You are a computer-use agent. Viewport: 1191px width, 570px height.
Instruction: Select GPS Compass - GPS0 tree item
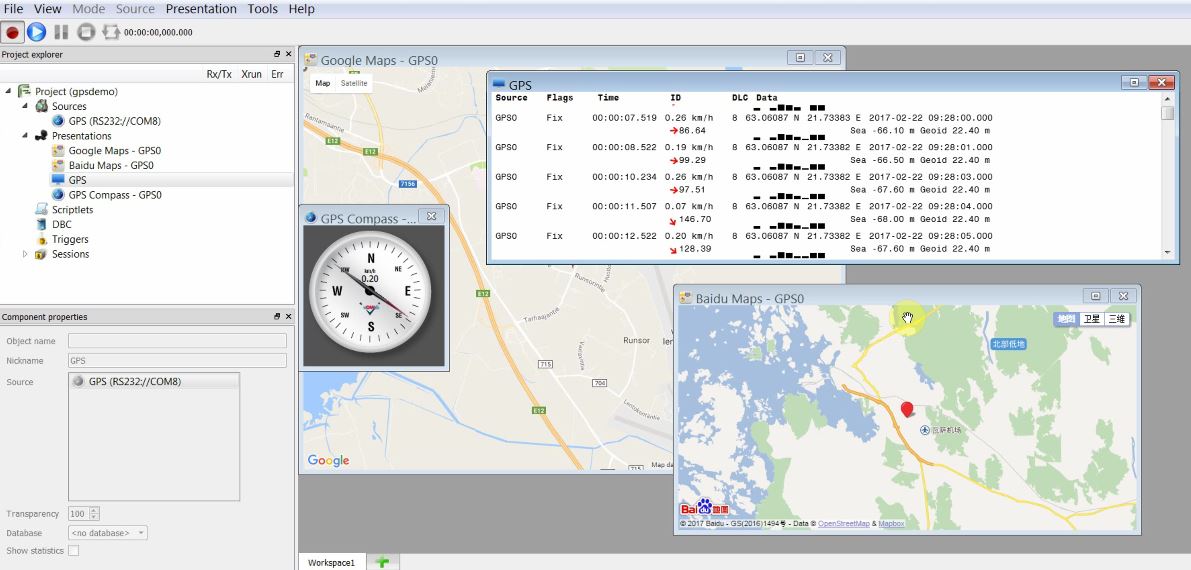pos(115,195)
